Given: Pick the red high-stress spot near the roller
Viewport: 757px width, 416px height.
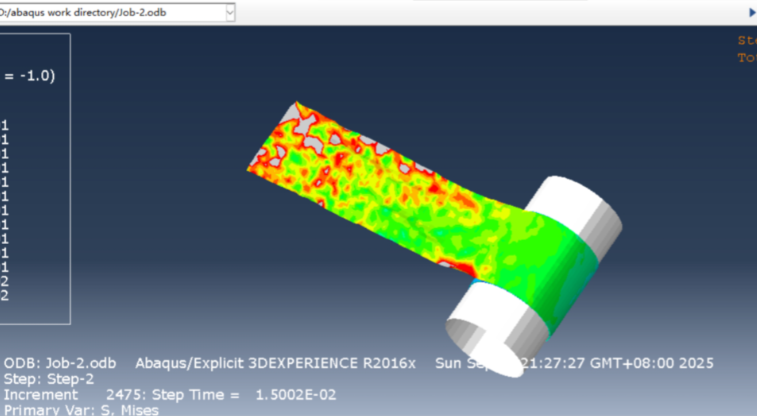Looking at the screenshot, I should point(462,270).
